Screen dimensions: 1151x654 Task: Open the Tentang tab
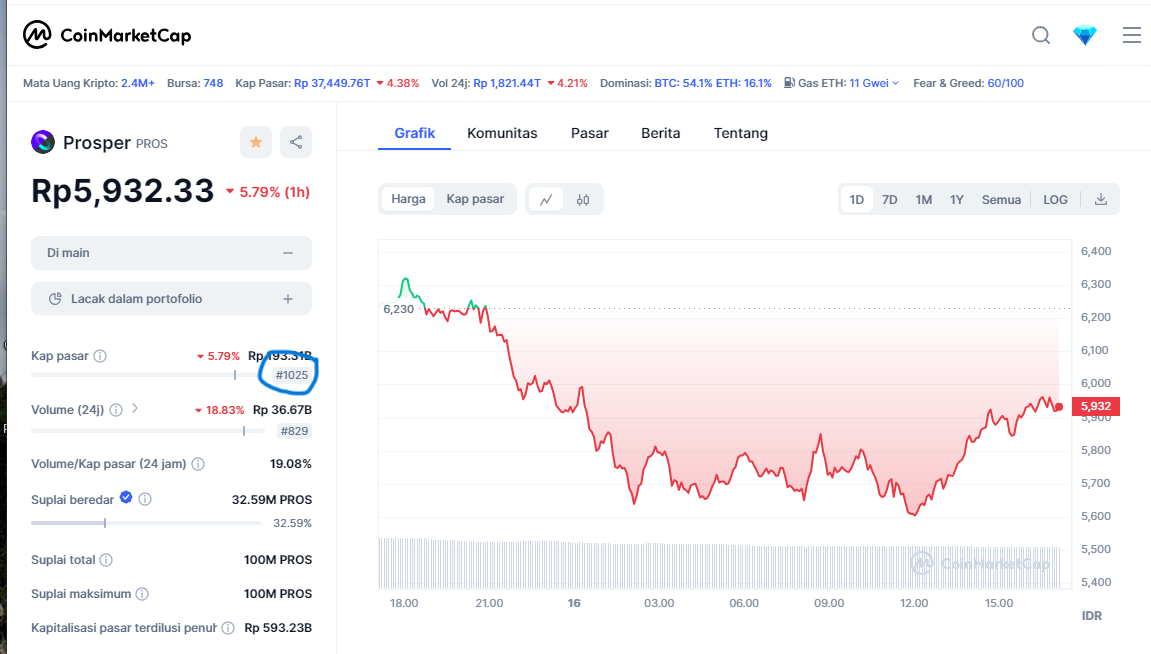[x=741, y=133]
